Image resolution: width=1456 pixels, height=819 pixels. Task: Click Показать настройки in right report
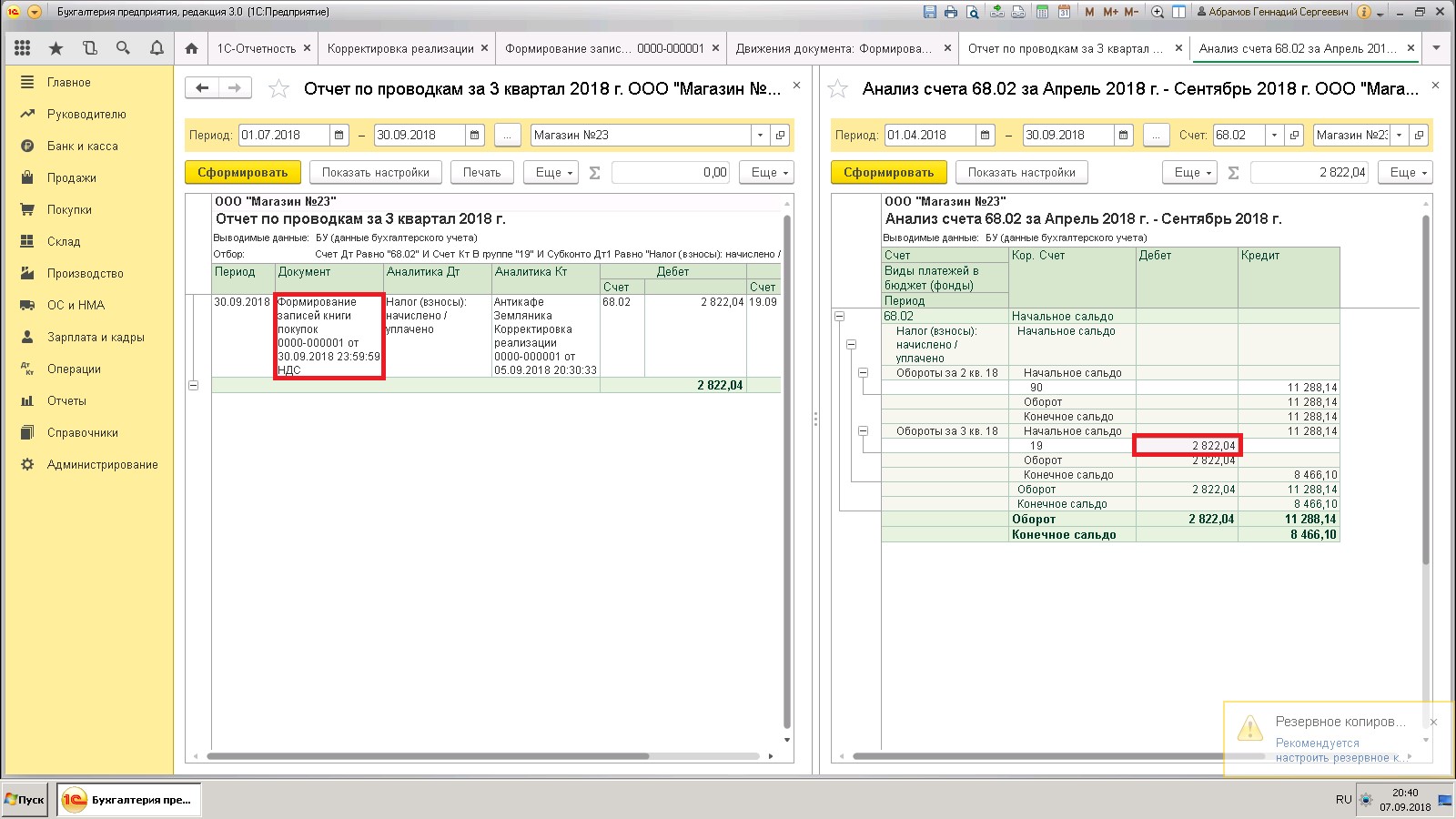pyautogui.click(x=1021, y=172)
